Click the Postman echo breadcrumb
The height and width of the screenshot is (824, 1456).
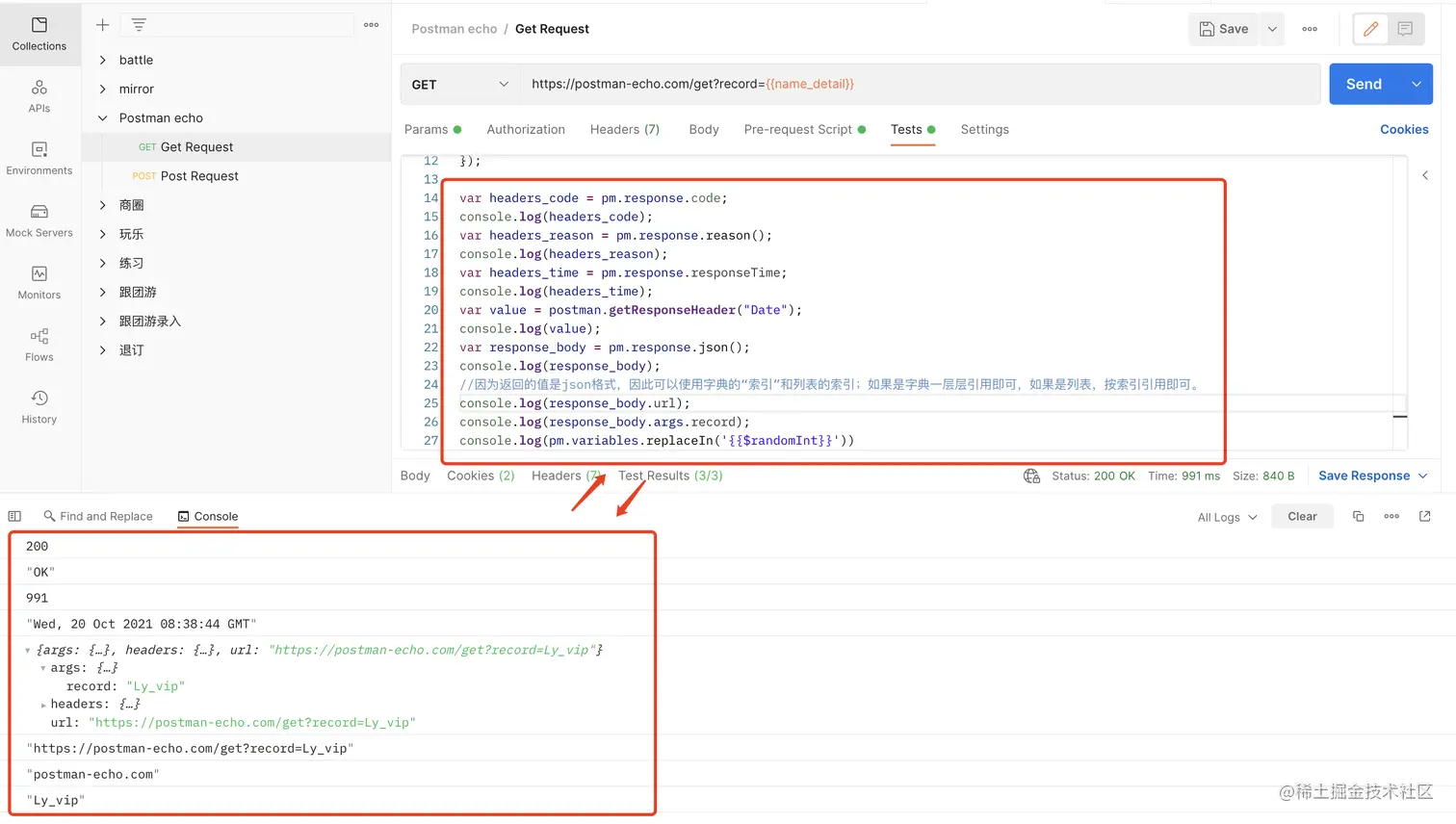(455, 29)
